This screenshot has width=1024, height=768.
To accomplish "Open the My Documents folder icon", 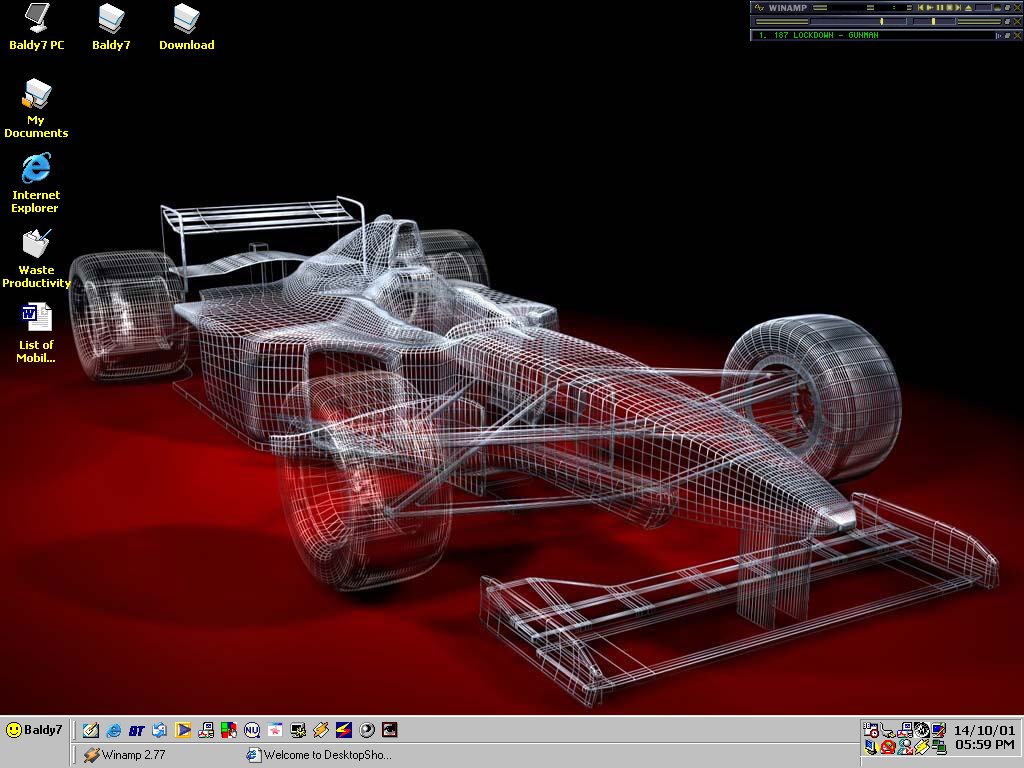I will [36, 95].
